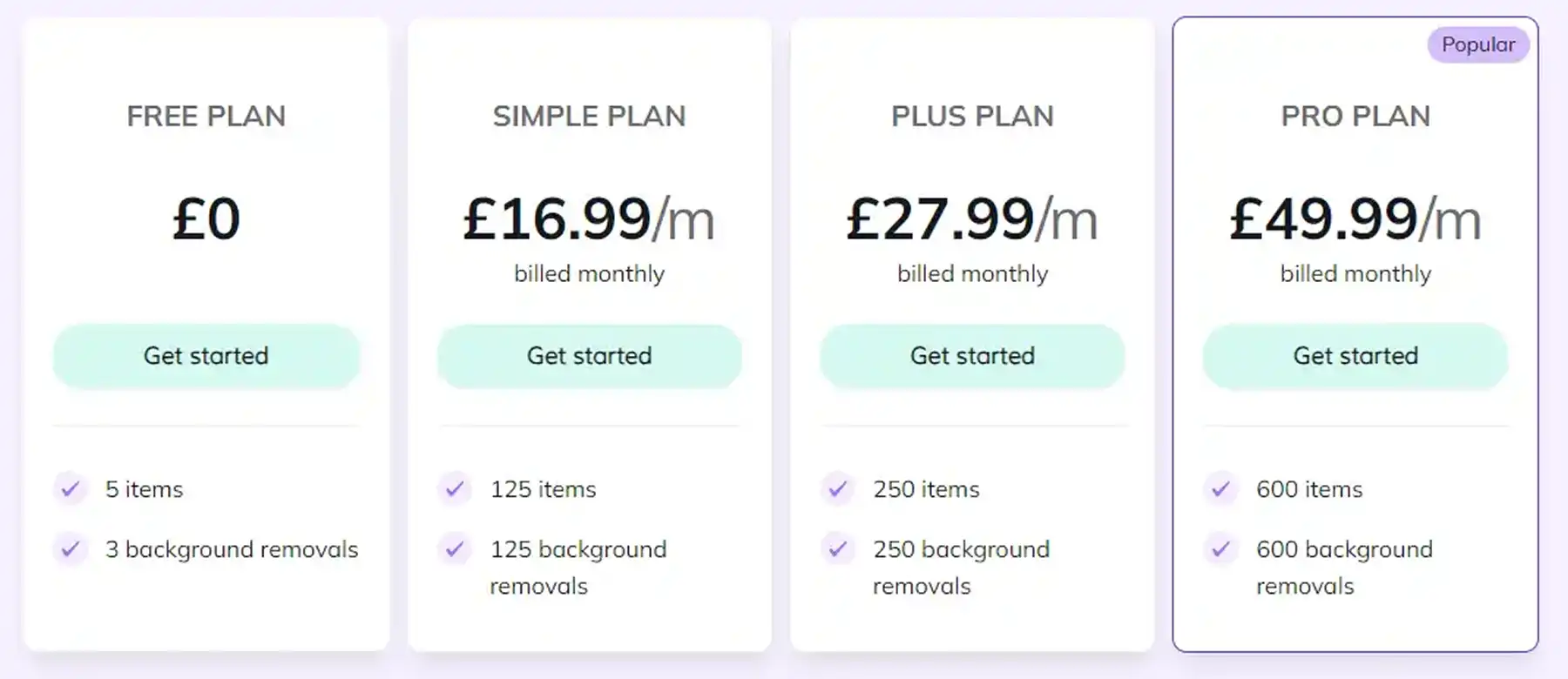Image resolution: width=1568 pixels, height=679 pixels.
Task: Click billed monthly under Plus Plan
Action: tap(972, 273)
